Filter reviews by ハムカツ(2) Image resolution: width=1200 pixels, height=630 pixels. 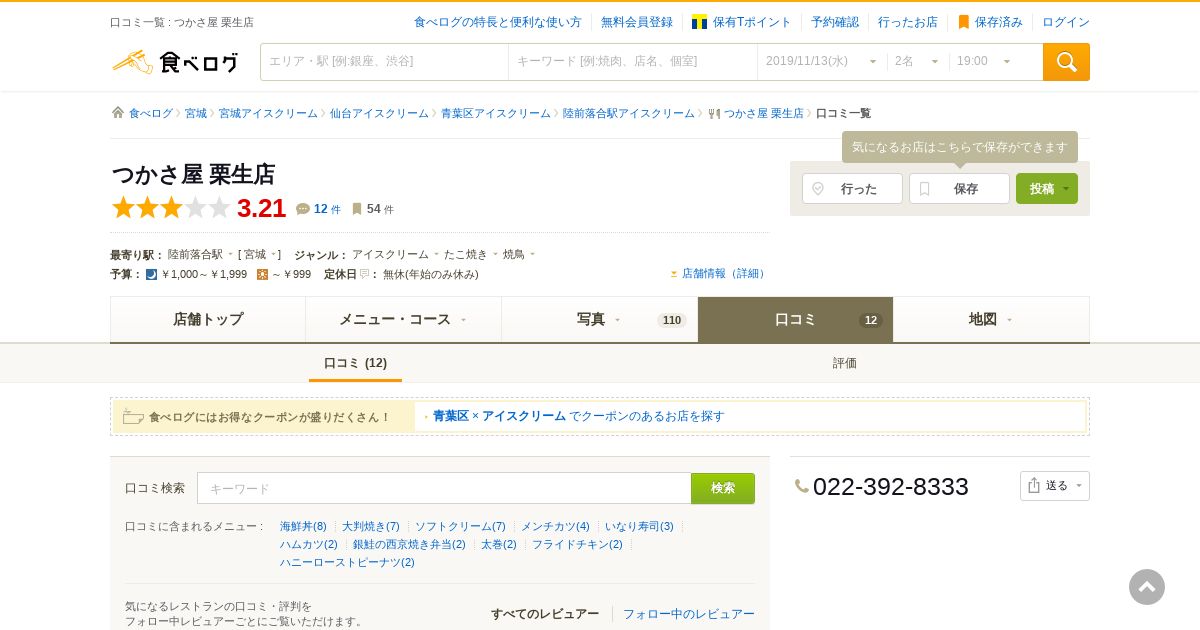tap(309, 544)
